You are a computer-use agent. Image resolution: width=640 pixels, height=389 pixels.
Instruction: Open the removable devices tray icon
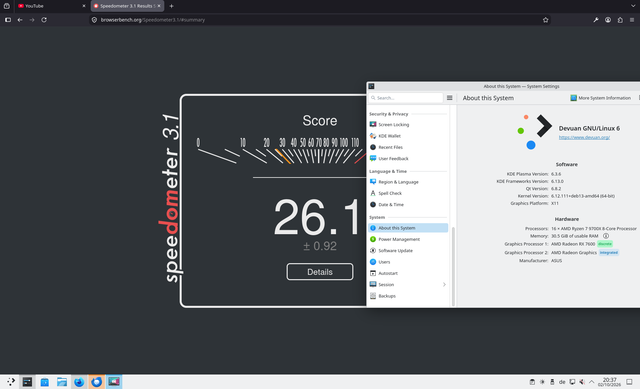[x=552, y=382]
